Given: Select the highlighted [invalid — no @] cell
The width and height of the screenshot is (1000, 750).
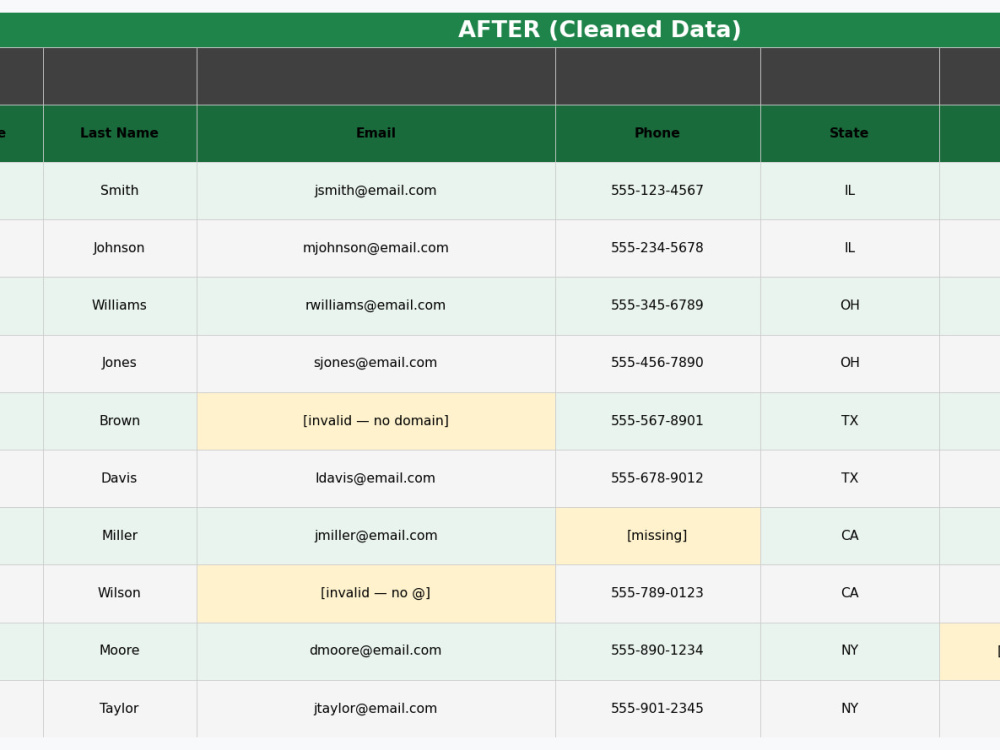Looking at the screenshot, I should coord(376,593).
